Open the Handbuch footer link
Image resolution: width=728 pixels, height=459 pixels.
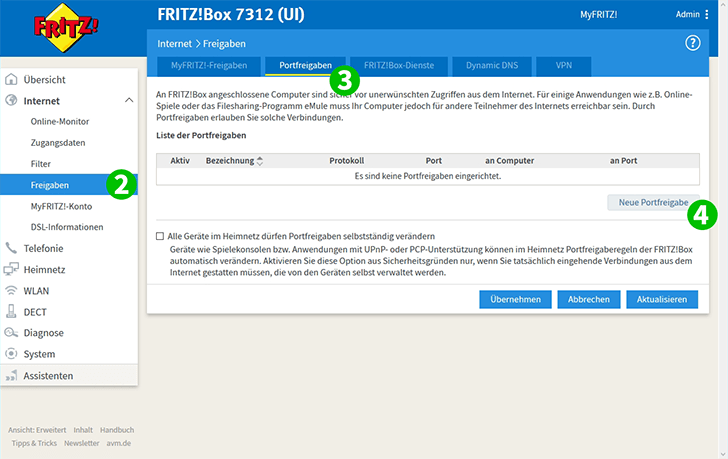tap(117, 430)
